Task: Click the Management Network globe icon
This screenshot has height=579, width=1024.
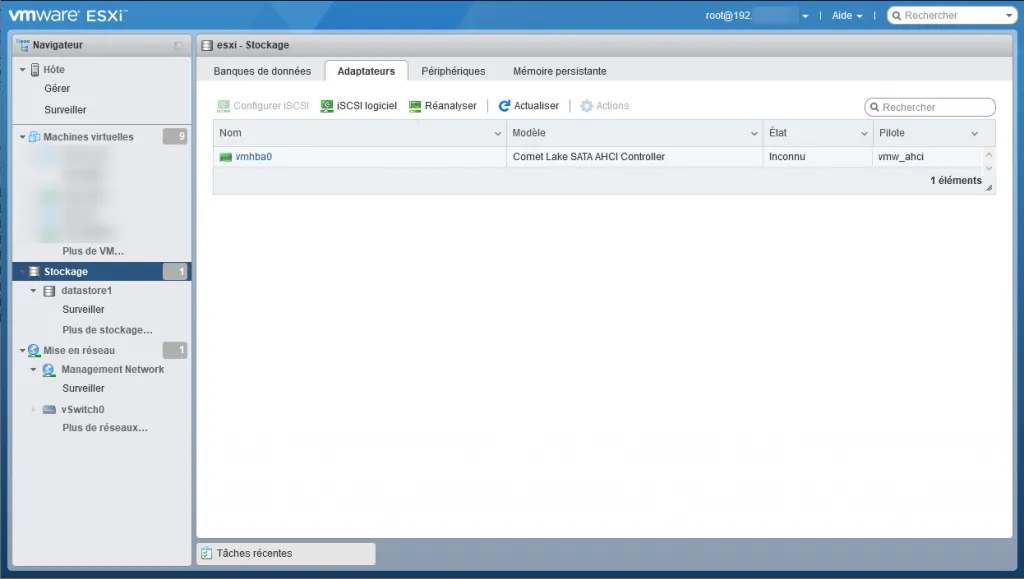Action: click(50, 370)
